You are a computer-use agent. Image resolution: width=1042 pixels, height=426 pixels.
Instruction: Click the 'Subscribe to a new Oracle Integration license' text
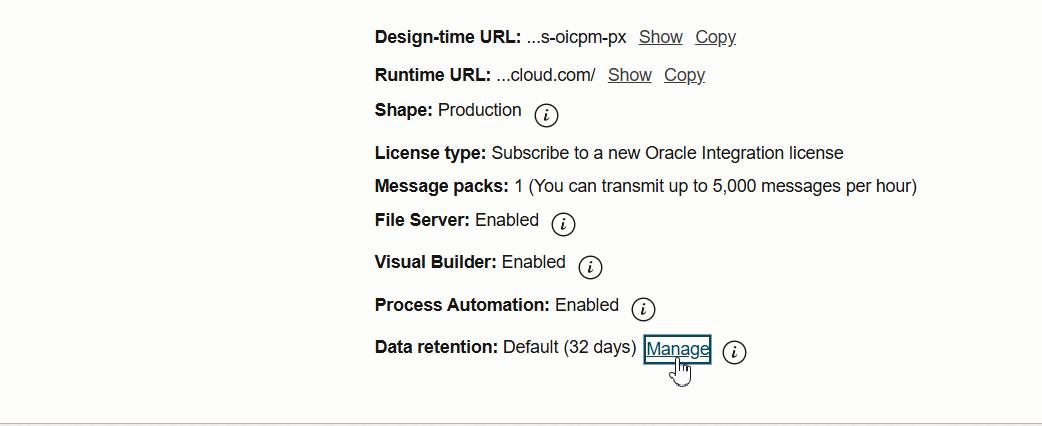(x=667, y=153)
